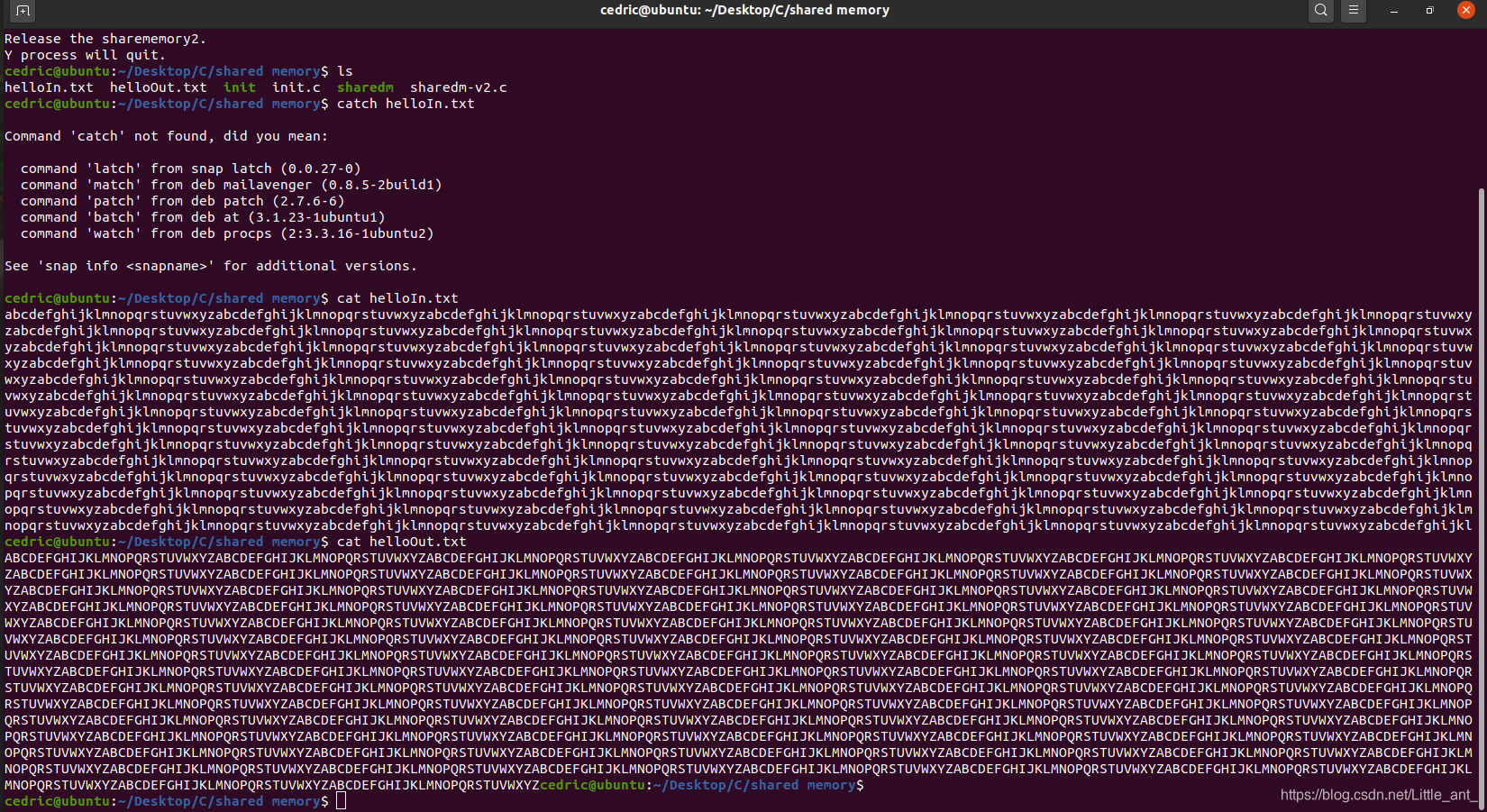Click the green 'init' executable name
Image resolution: width=1487 pixels, height=812 pixels.
pyautogui.click(x=240, y=87)
